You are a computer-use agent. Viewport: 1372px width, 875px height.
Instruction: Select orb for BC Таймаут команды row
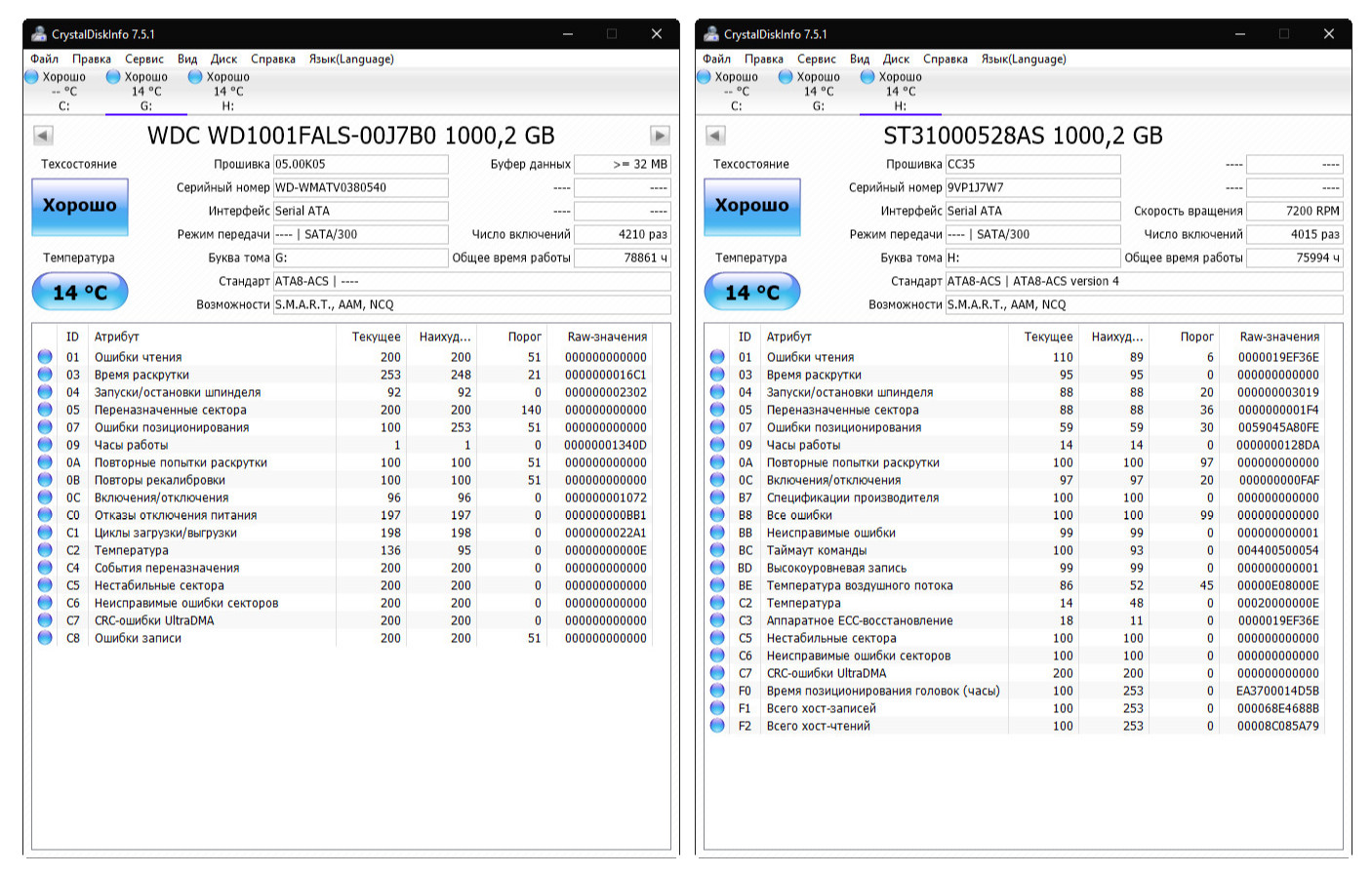click(x=717, y=550)
